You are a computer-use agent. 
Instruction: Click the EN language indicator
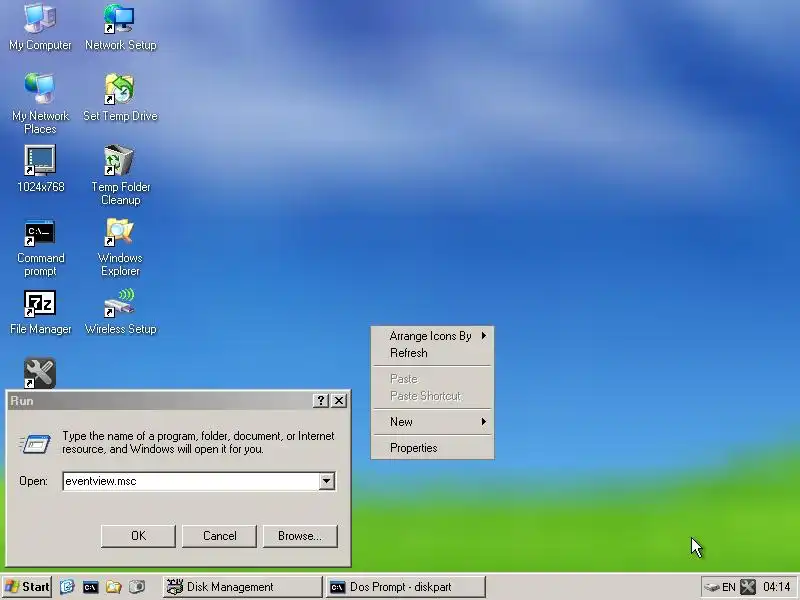728,587
